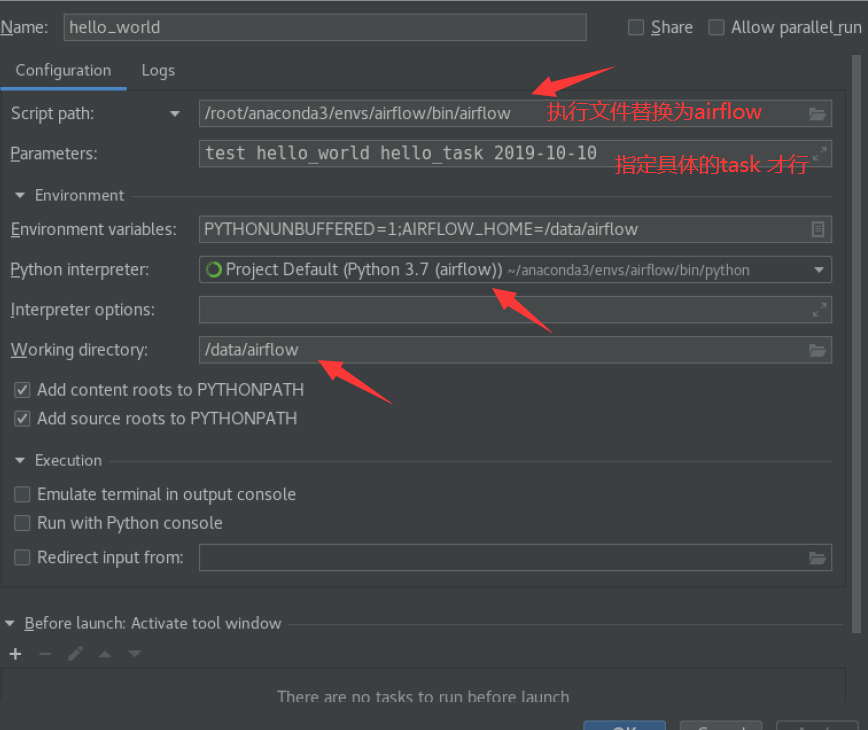Browse for working directory folder icon
This screenshot has width=868, height=730.
click(817, 350)
